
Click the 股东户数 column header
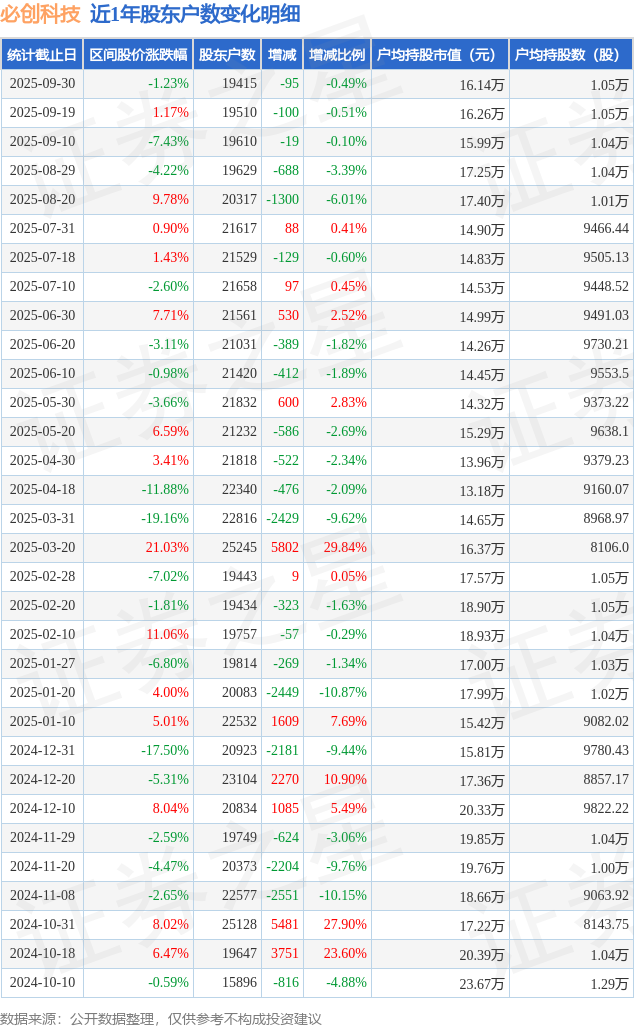227,55
